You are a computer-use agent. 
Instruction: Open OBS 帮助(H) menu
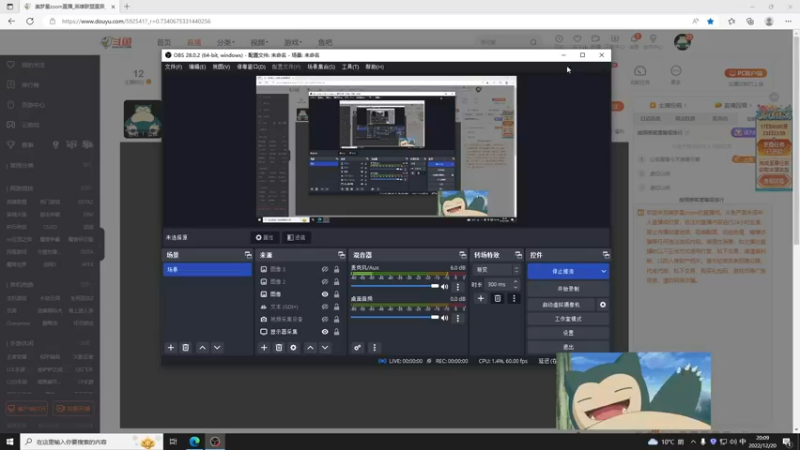point(374,67)
